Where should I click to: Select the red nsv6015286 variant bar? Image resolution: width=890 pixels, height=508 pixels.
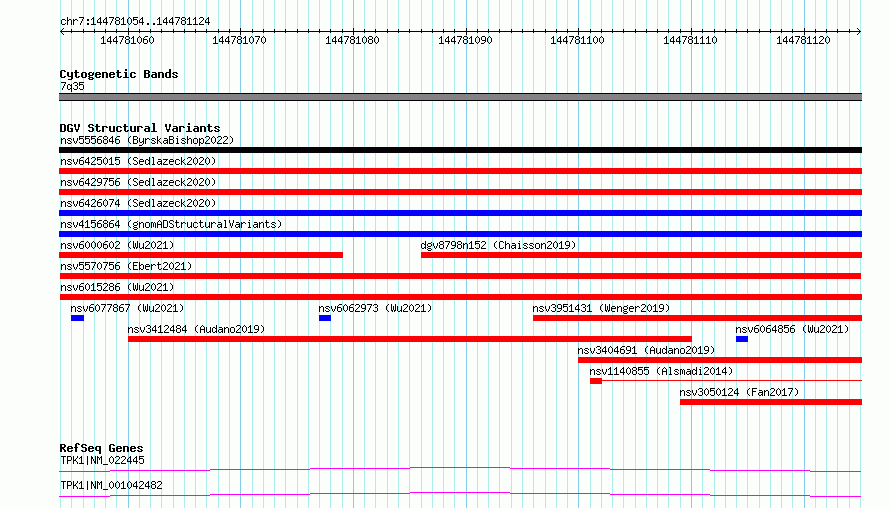460,297
